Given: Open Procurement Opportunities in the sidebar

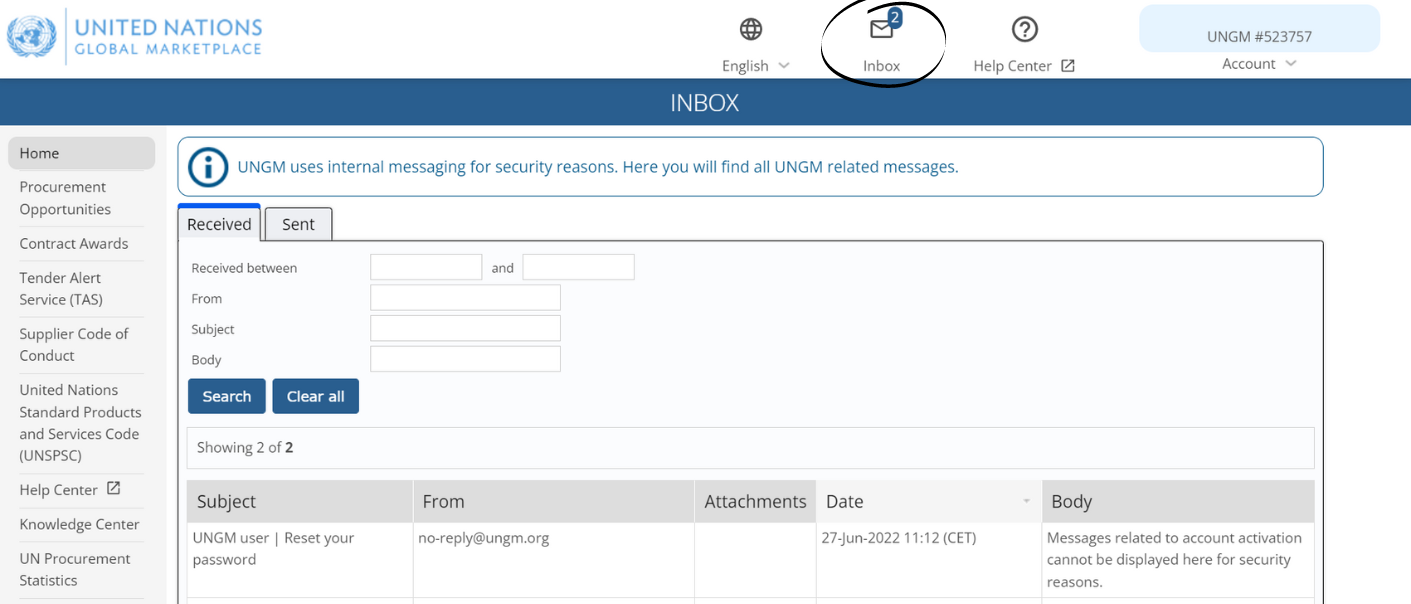Looking at the screenshot, I should pyautogui.click(x=65, y=198).
